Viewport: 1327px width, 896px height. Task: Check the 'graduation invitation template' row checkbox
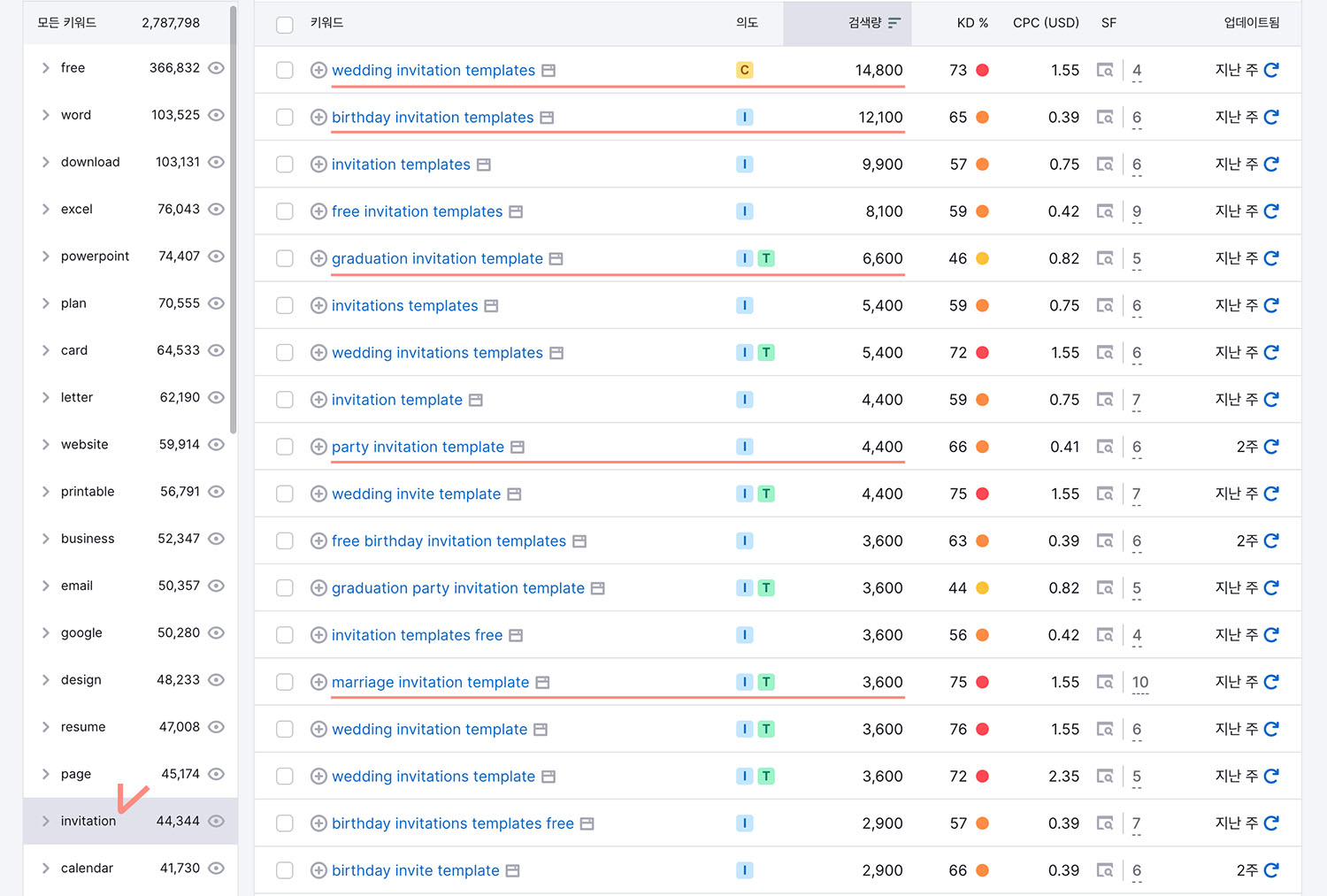pyautogui.click(x=285, y=258)
